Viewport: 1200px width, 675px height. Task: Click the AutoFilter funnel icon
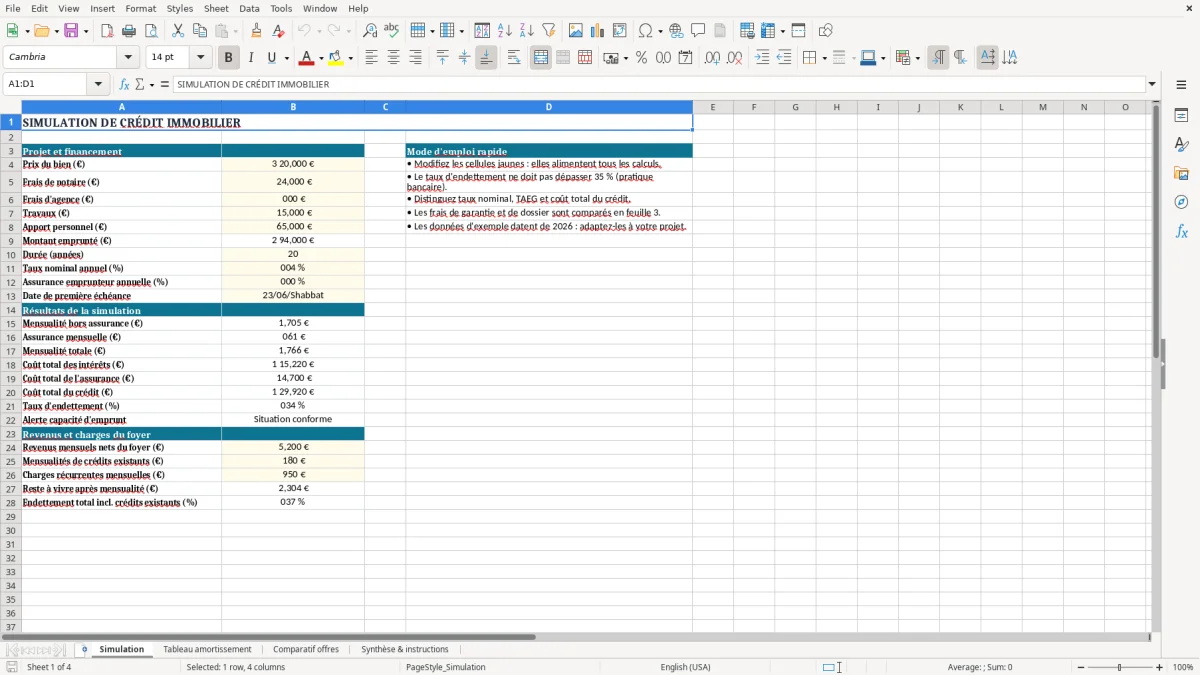548,31
